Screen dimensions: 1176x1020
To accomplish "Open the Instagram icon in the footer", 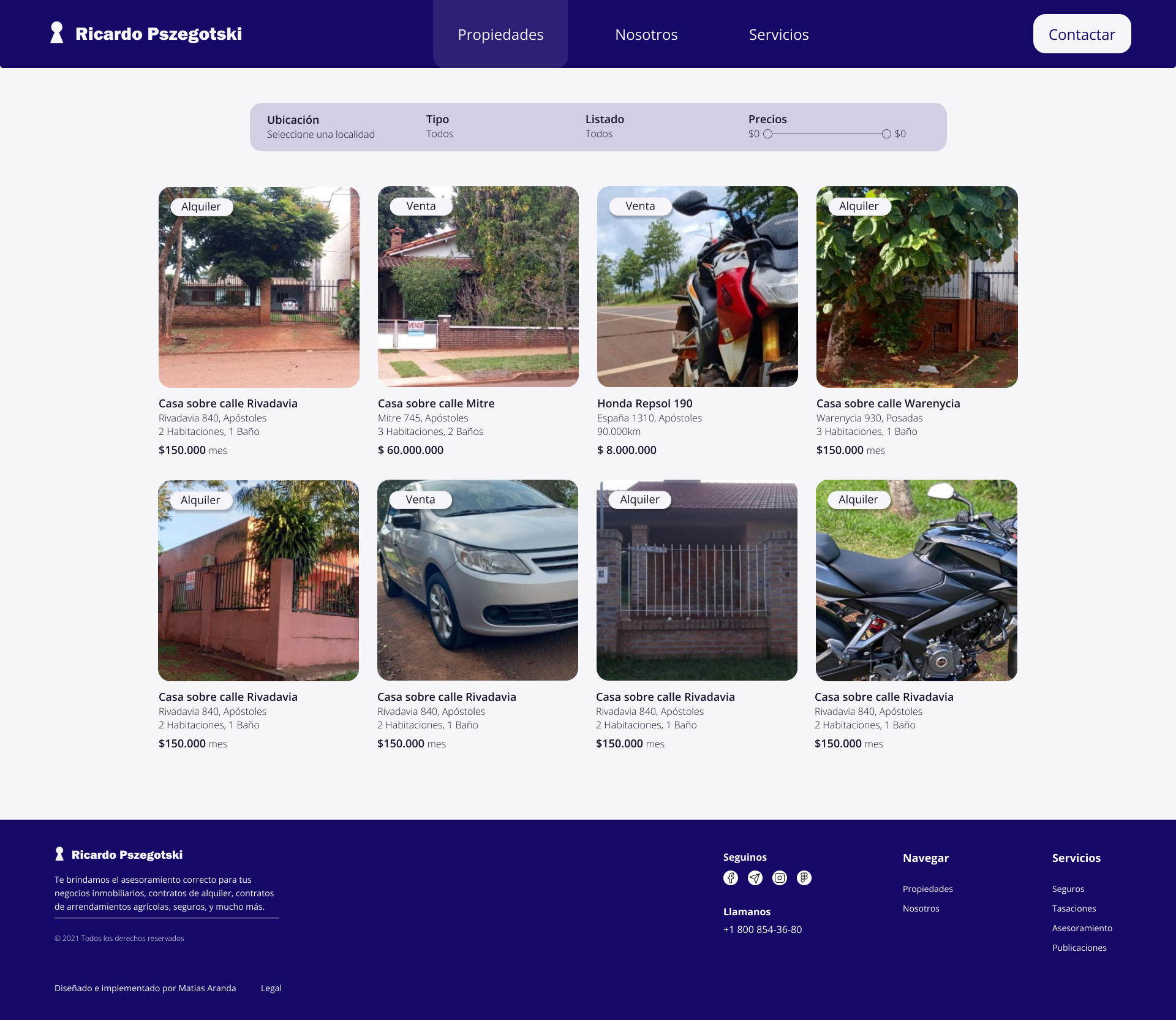I will pyautogui.click(x=780, y=878).
